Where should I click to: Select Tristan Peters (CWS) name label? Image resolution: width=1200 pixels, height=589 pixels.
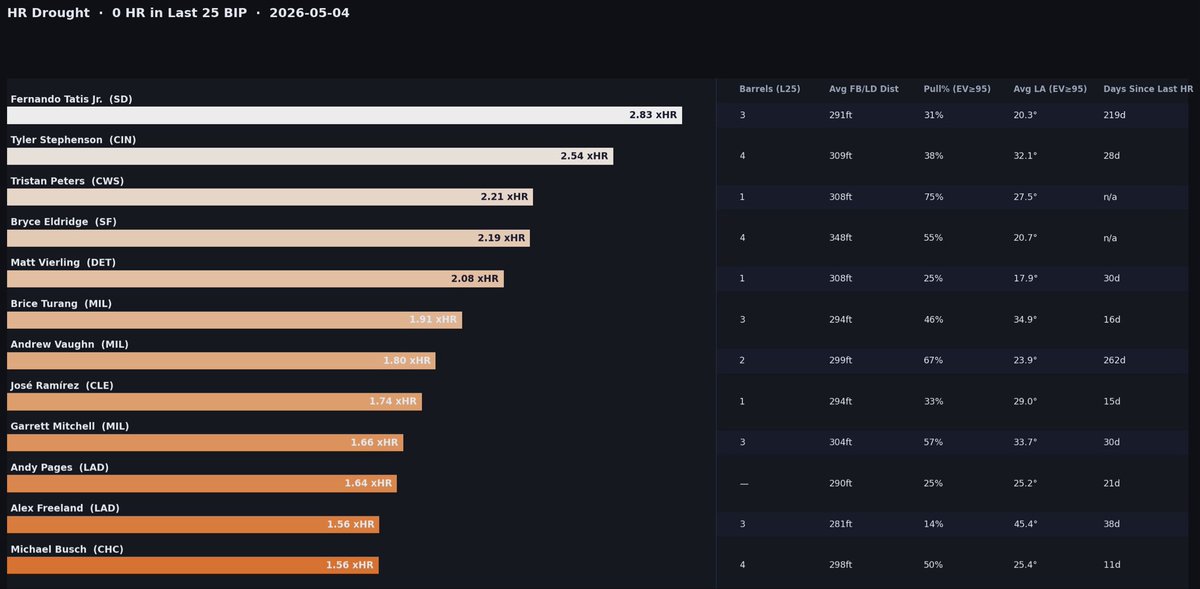tap(67, 181)
